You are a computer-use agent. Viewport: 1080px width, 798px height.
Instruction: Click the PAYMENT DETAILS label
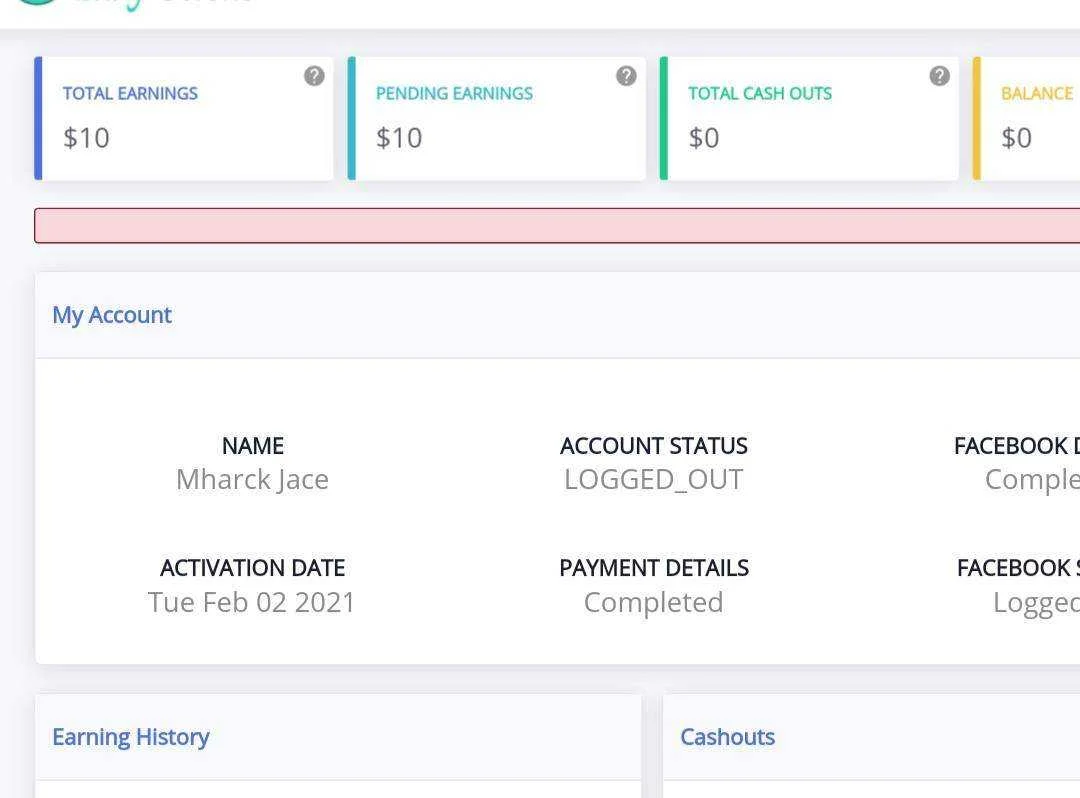(654, 568)
